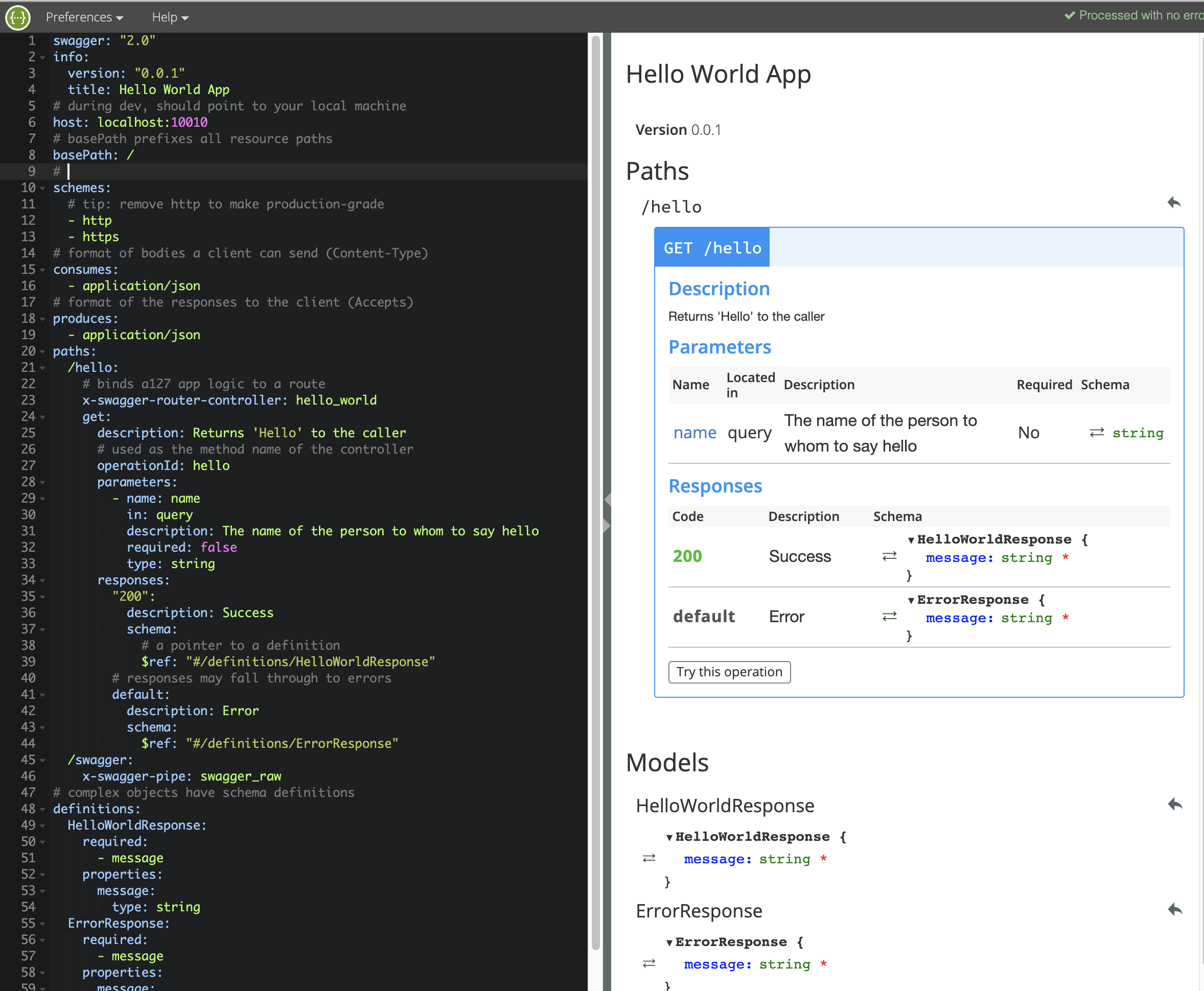The height and width of the screenshot is (991, 1204).
Task: Click jump-to-YAML arrow beside /hello path
Action: (1174, 203)
